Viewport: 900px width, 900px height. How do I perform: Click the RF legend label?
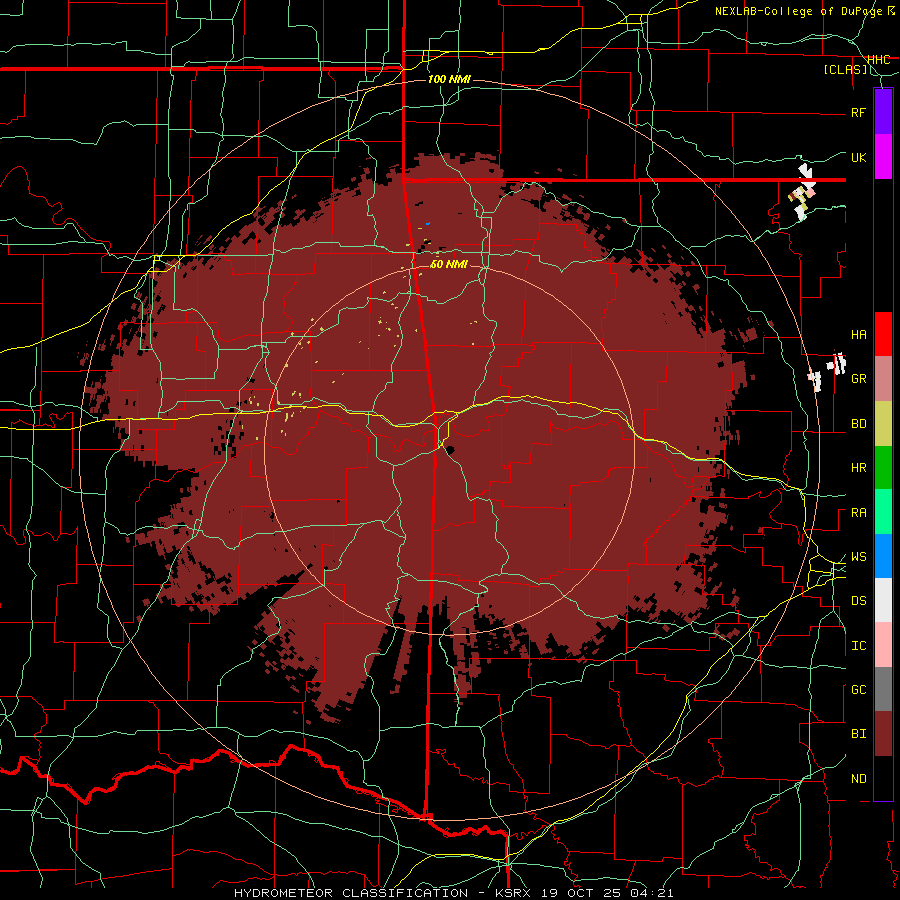point(858,112)
